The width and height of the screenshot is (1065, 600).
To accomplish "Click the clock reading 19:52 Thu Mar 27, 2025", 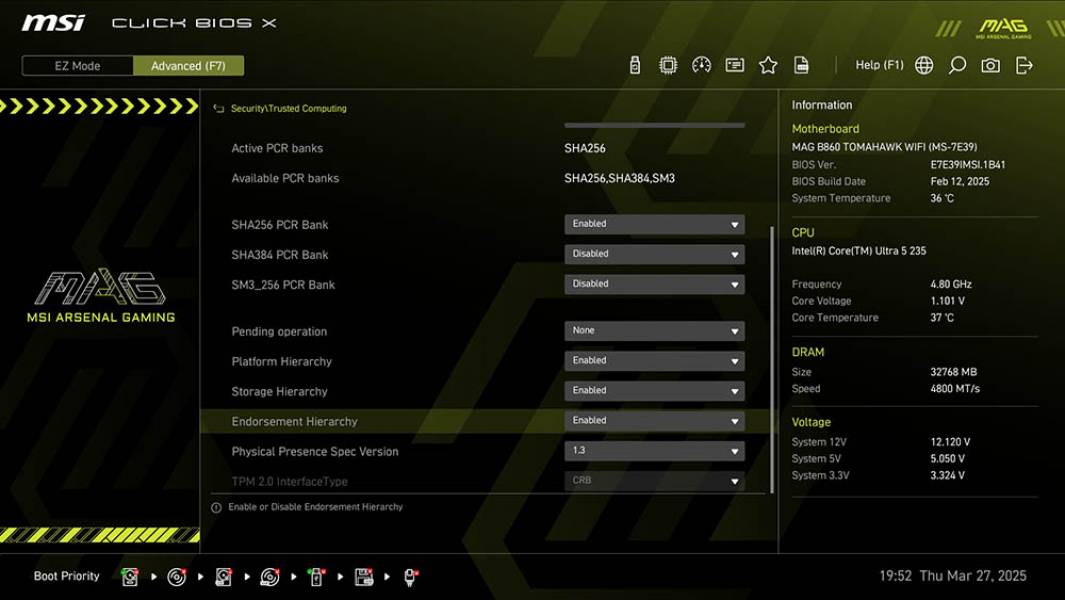I will tap(953, 576).
